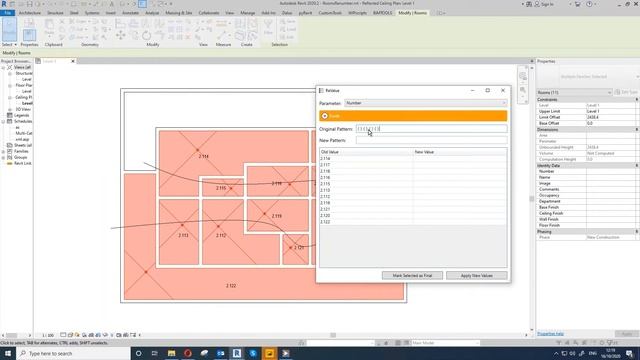Expand the Groups node in Project Browser

3,158
